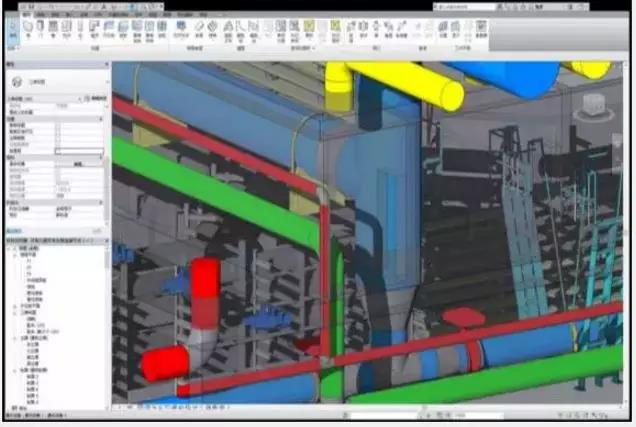Image resolution: width=636 pixels, height=427 pixels.
Task: Toggle the Annotation Crop checkbox
Action: coord(58,138)
